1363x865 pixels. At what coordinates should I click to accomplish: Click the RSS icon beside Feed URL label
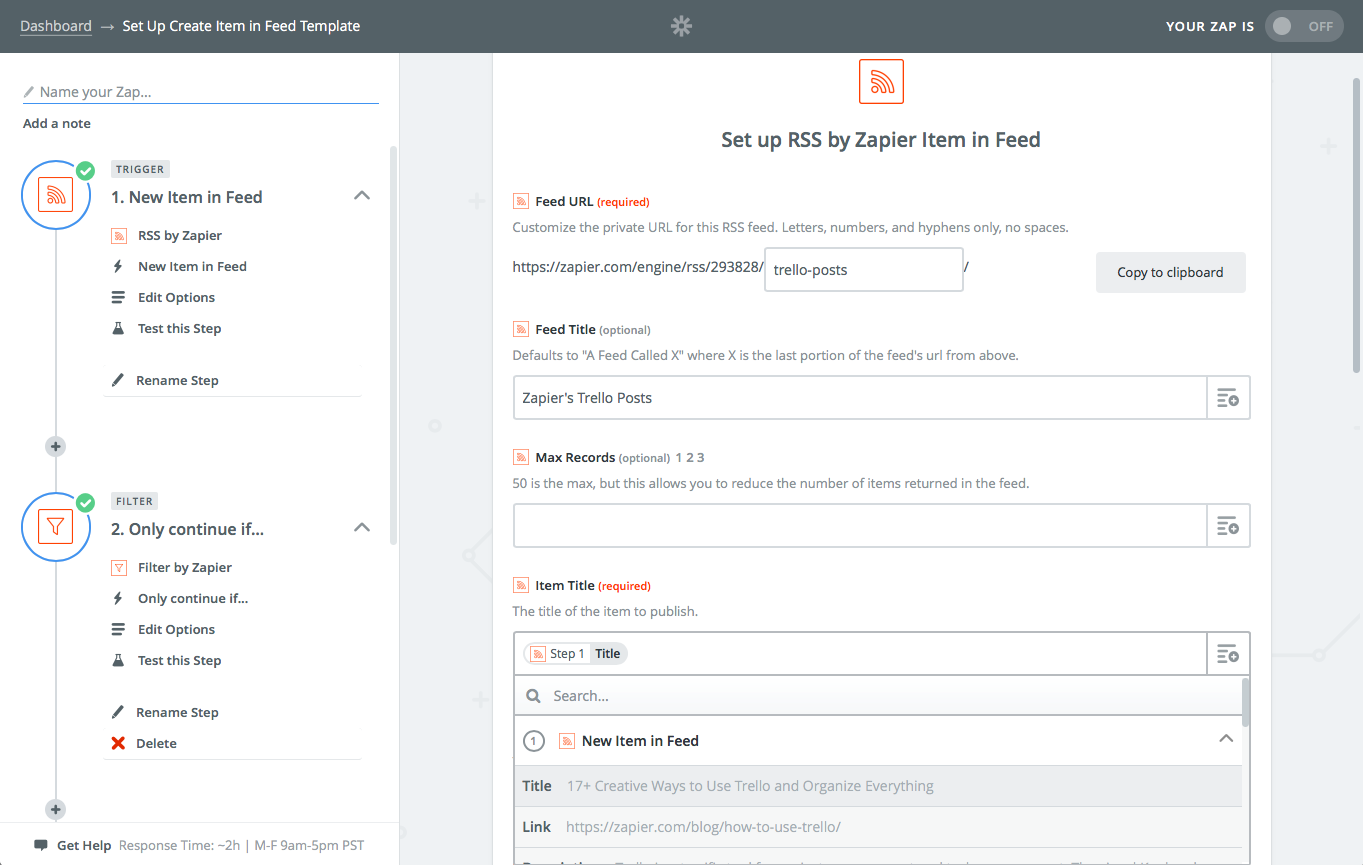(x=520, y=201)
